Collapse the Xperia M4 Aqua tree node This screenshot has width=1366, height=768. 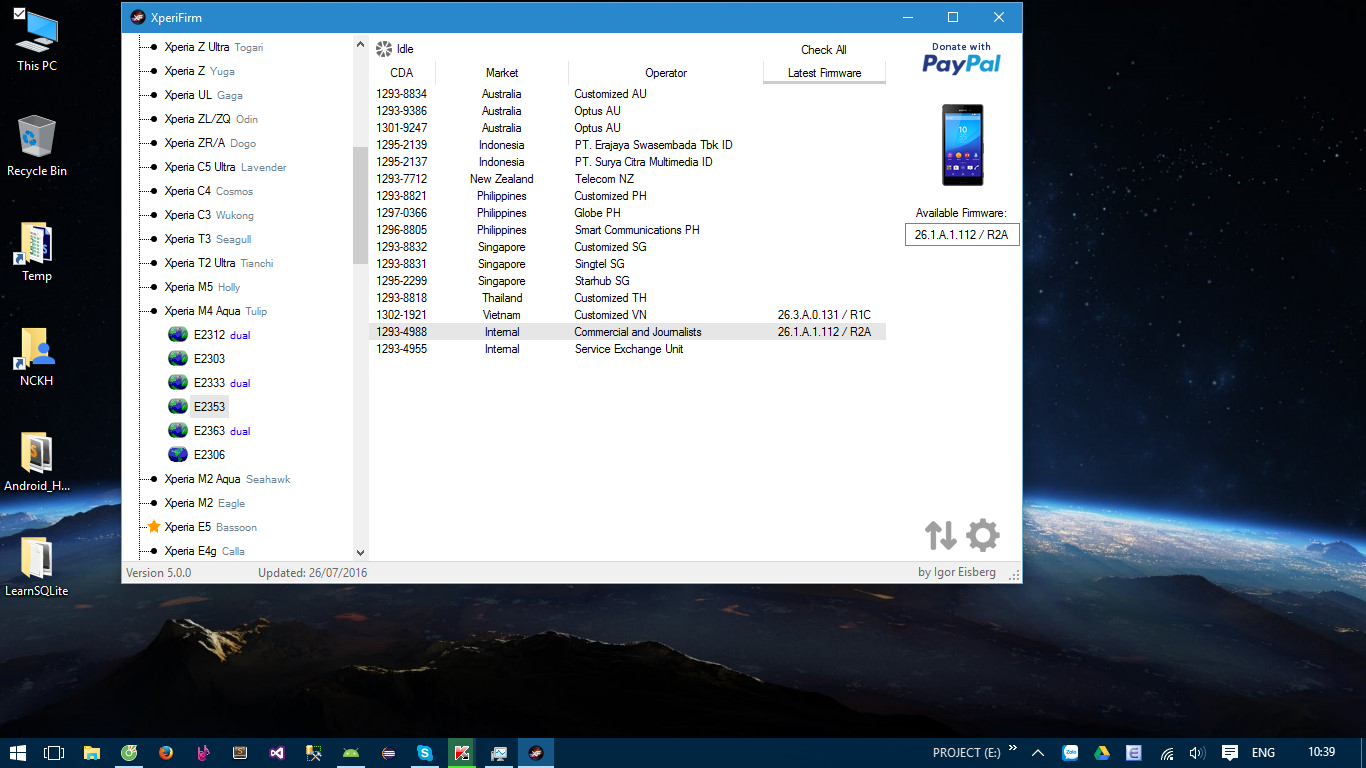pos(153,311)
